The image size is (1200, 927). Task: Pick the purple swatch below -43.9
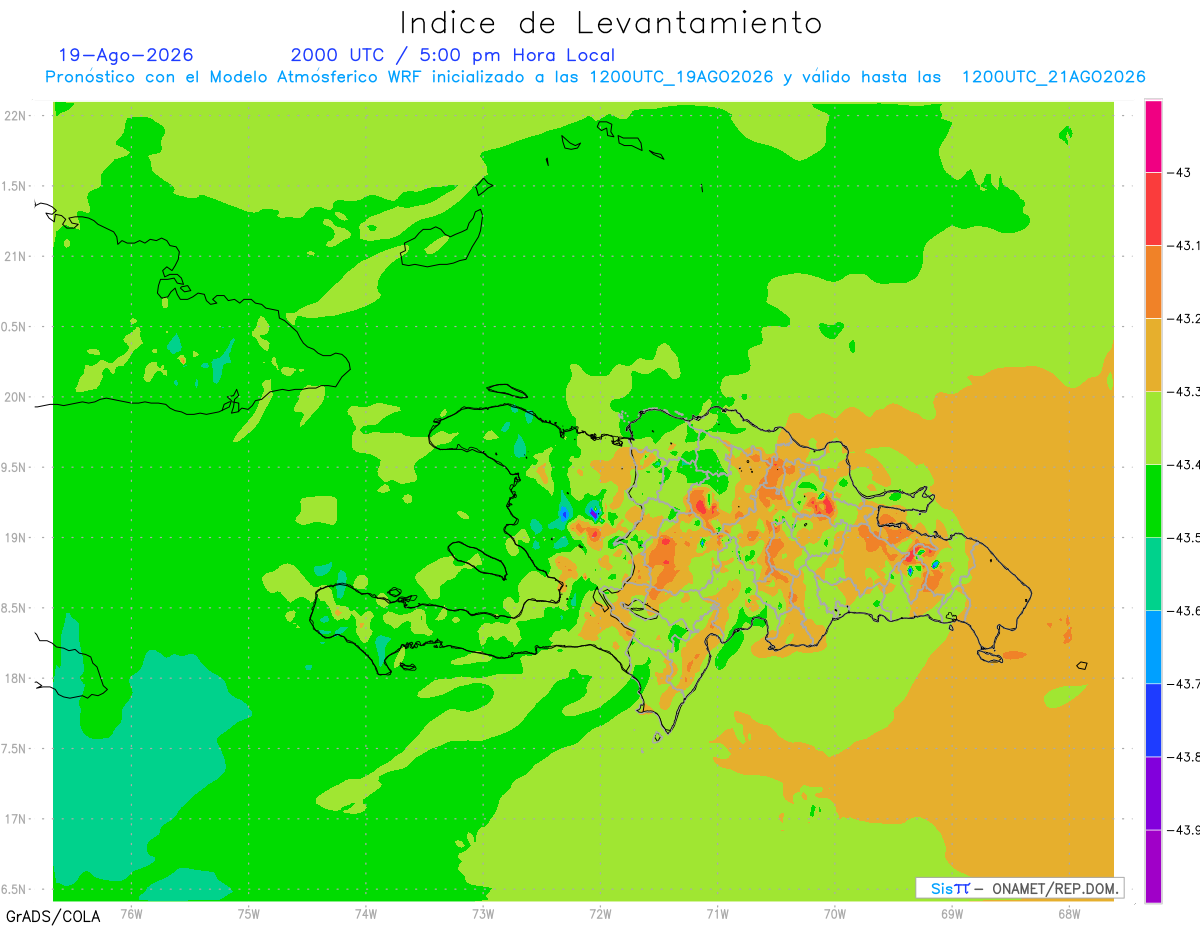[x=1153, y=866]
